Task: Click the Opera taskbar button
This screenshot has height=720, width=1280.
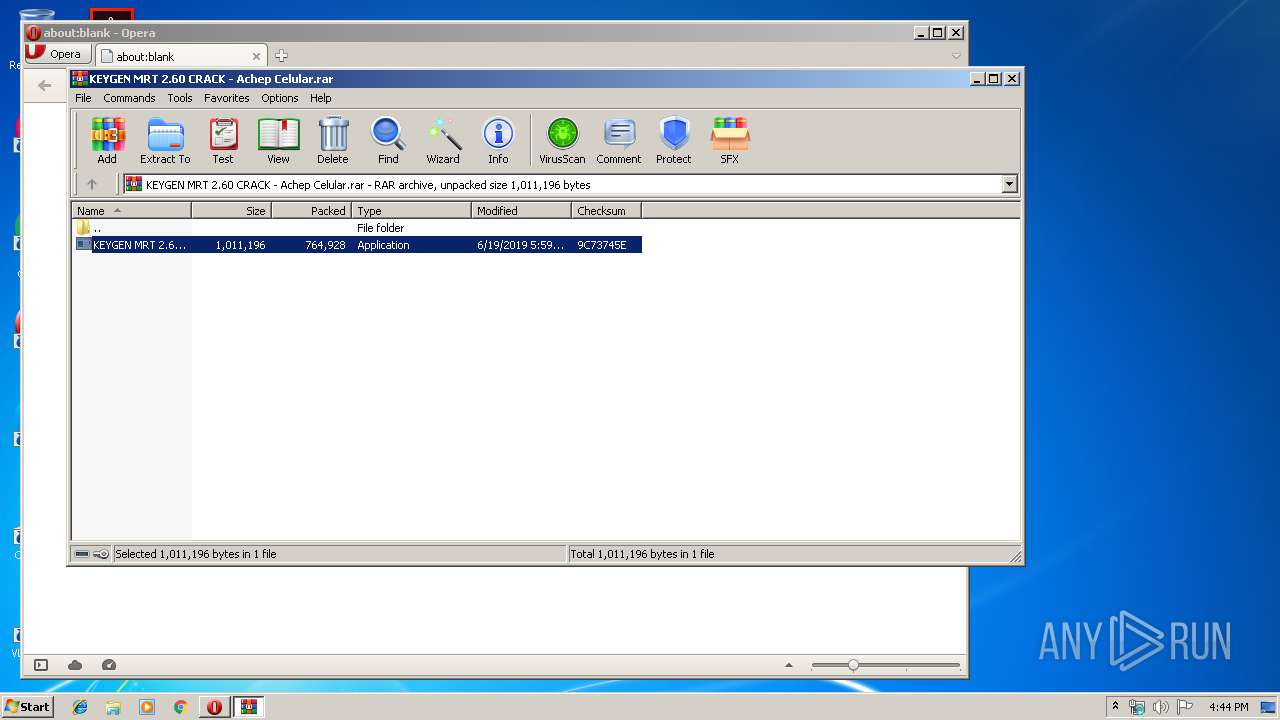Action: pos(214,707)
